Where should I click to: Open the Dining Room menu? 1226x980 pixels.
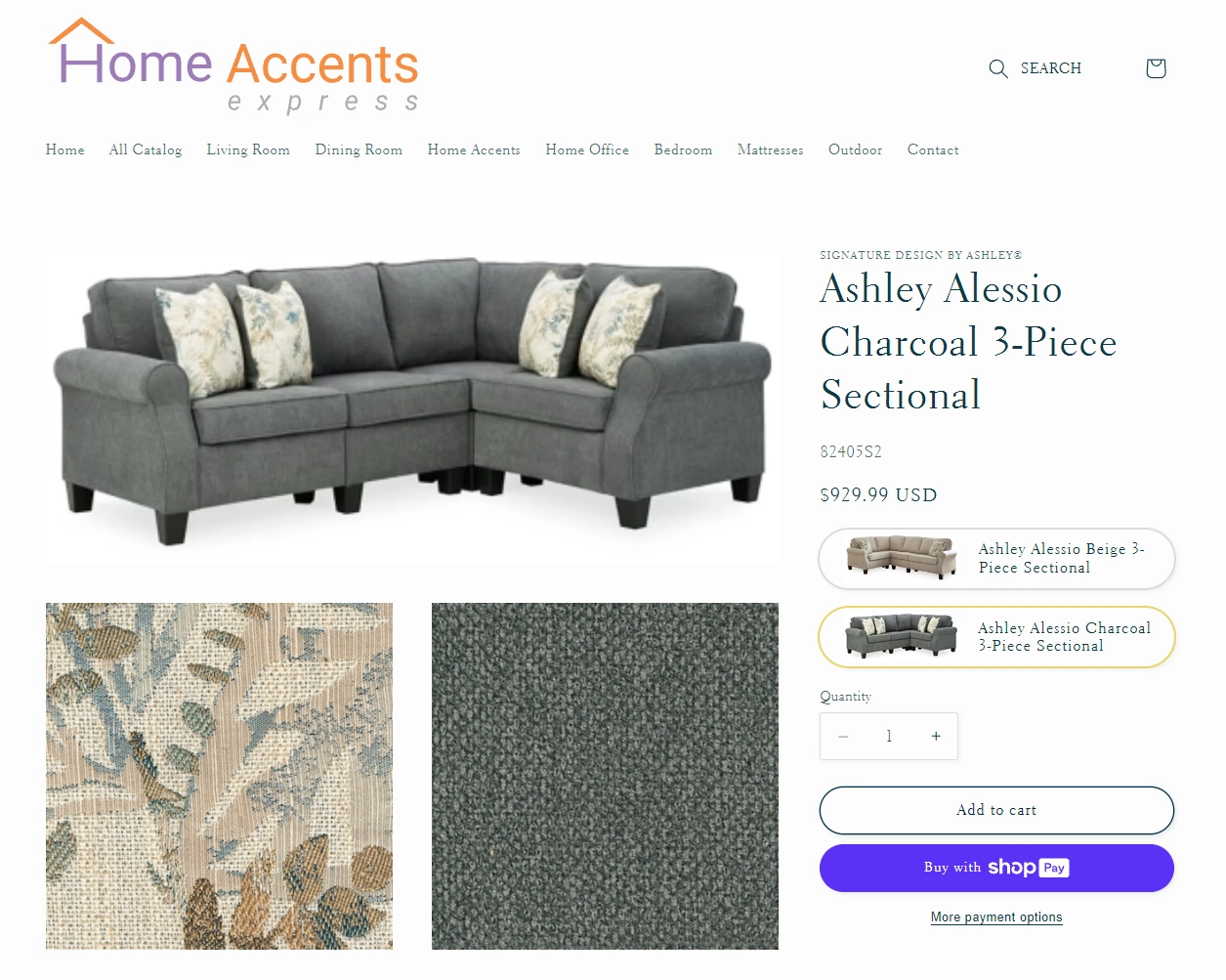tap(359, 149)
